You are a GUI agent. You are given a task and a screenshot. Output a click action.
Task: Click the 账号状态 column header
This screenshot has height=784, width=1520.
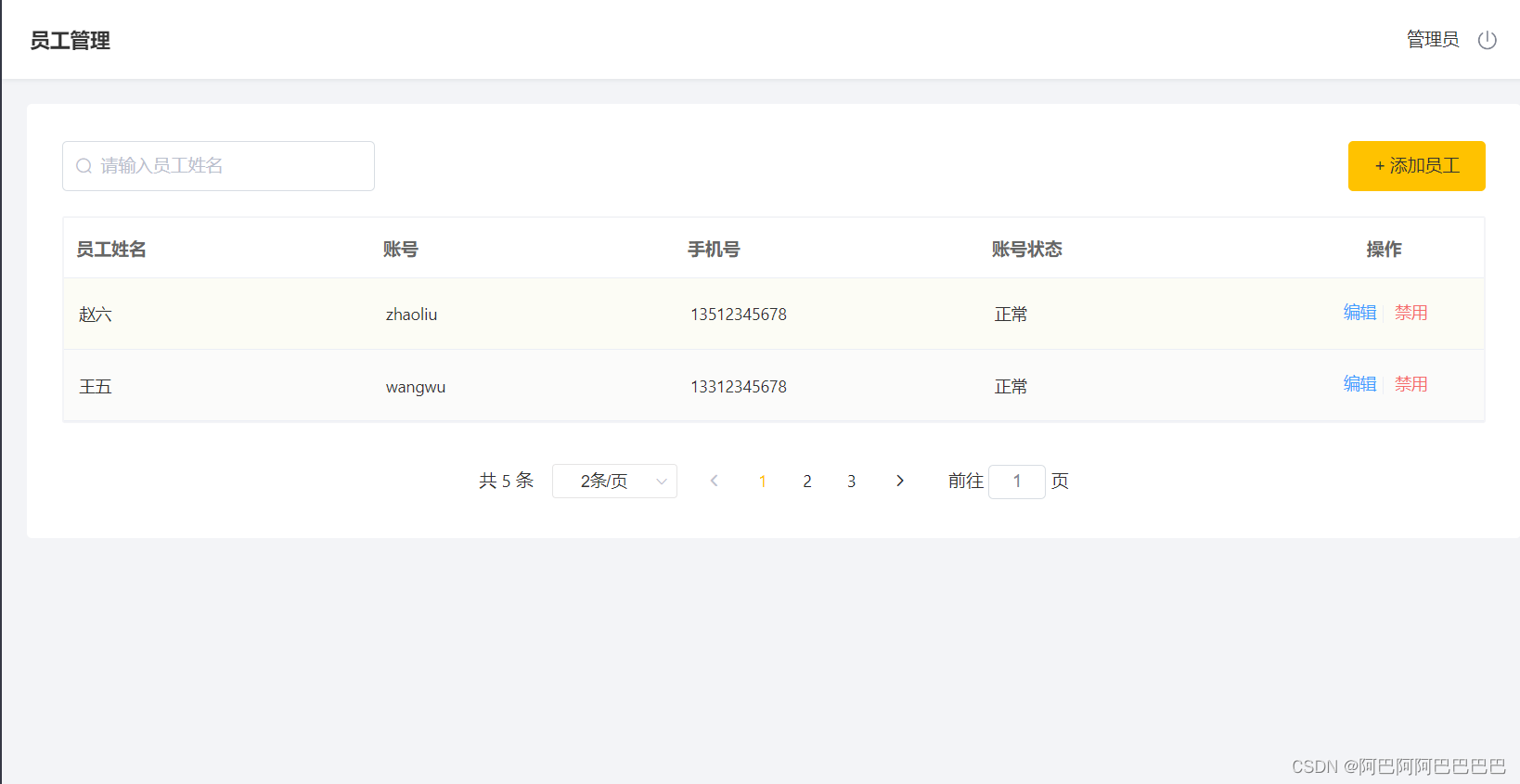tap(1026, 249)
